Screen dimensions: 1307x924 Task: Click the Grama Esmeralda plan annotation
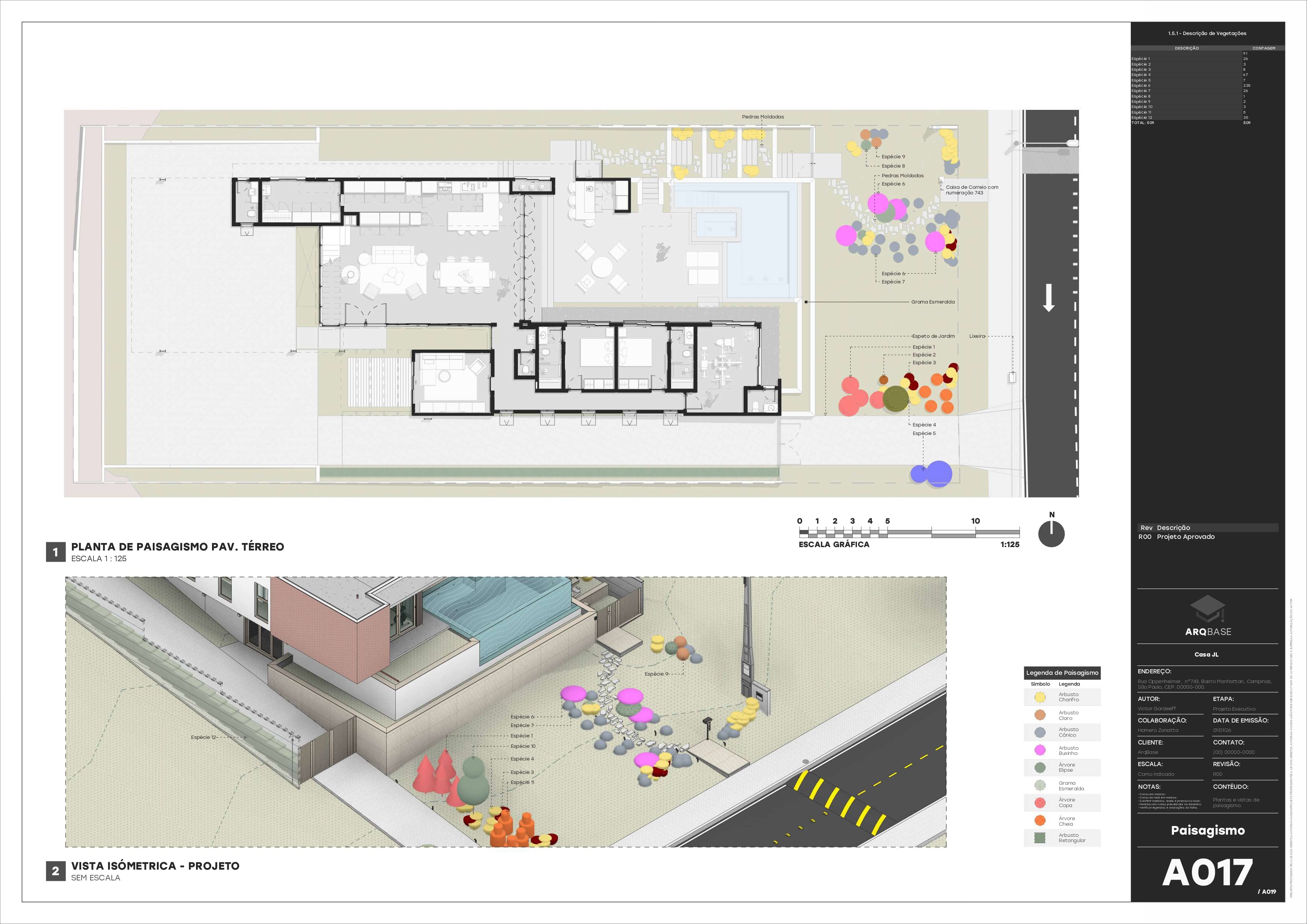click(933, 302)
